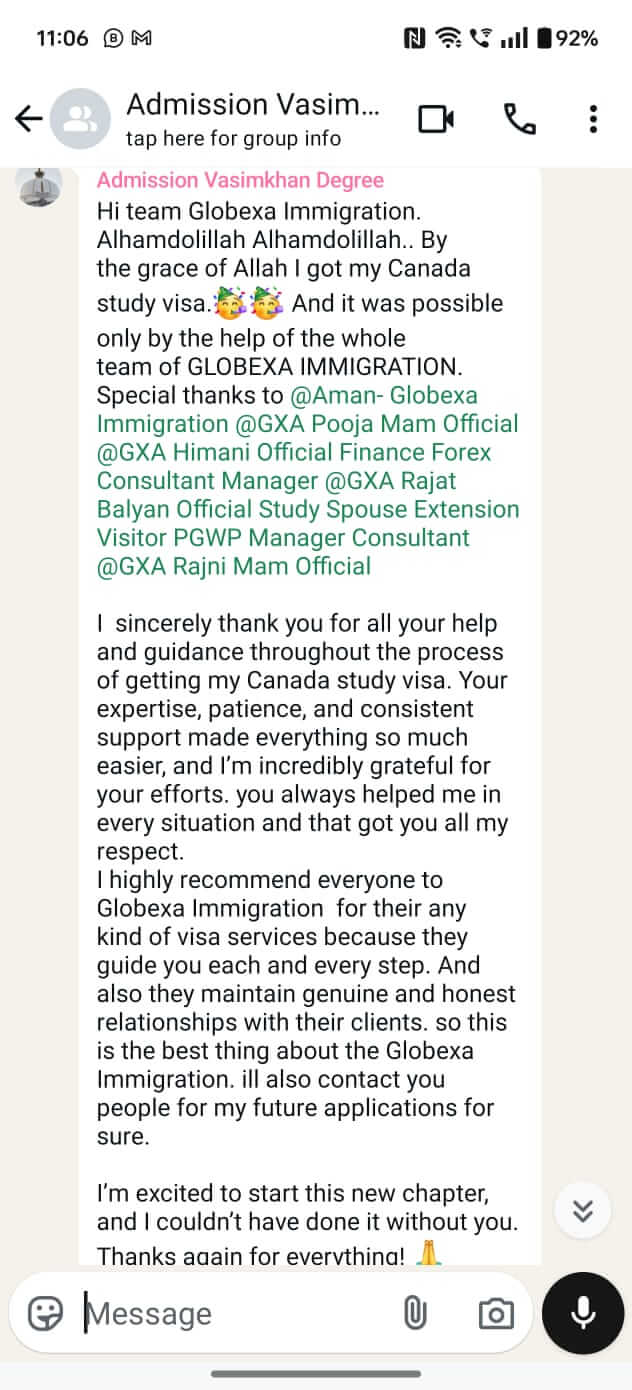
Task: Tap 'tap here for group info'
Action: tap(233, 139)
